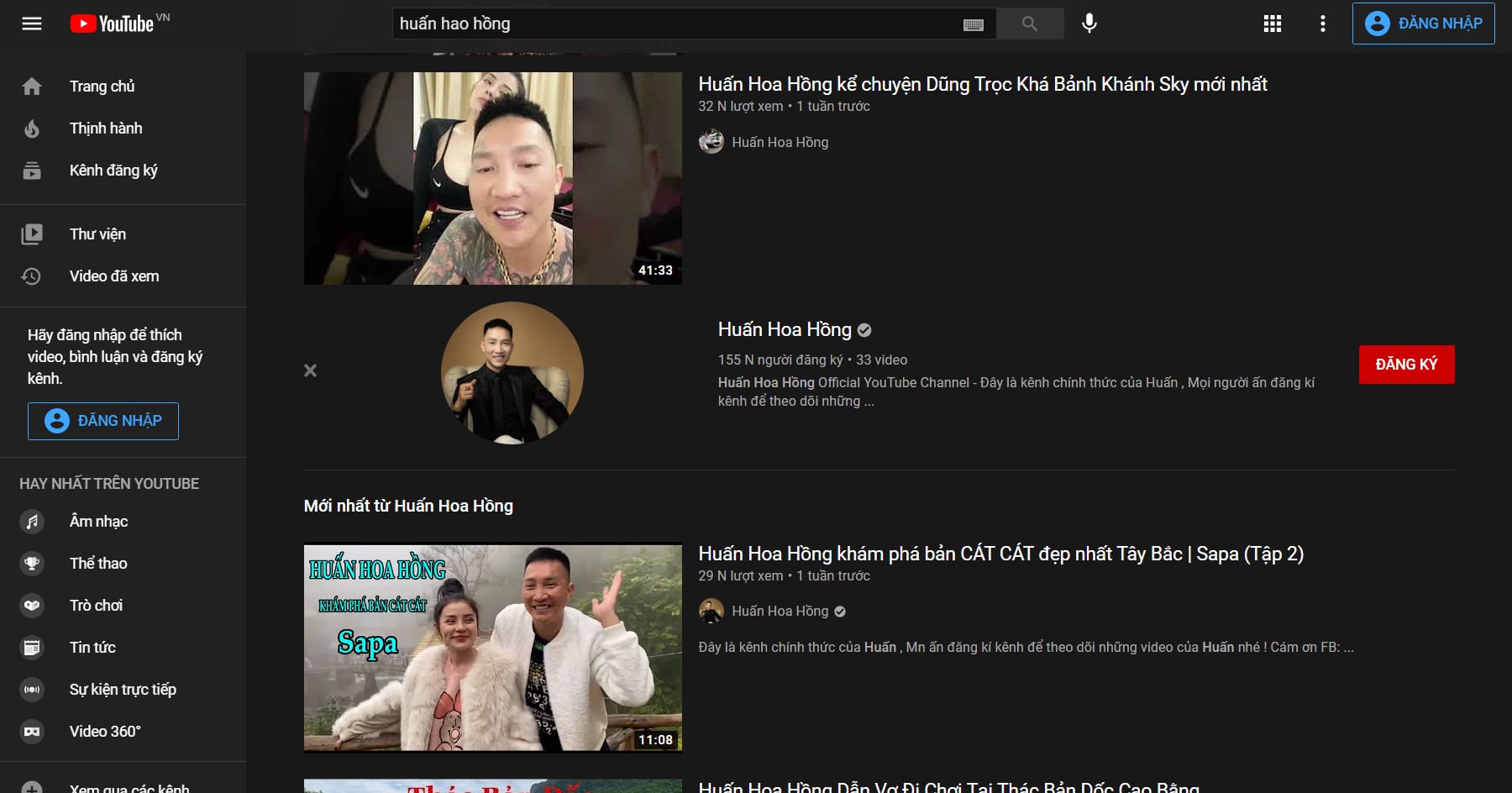1512x793 pixels.
Task: Click small channel avatar under Sapa video
Action: coord(711,611)
